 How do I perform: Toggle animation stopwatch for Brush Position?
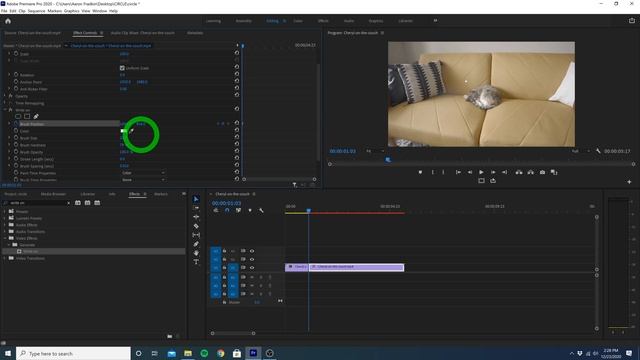(16, 123)
